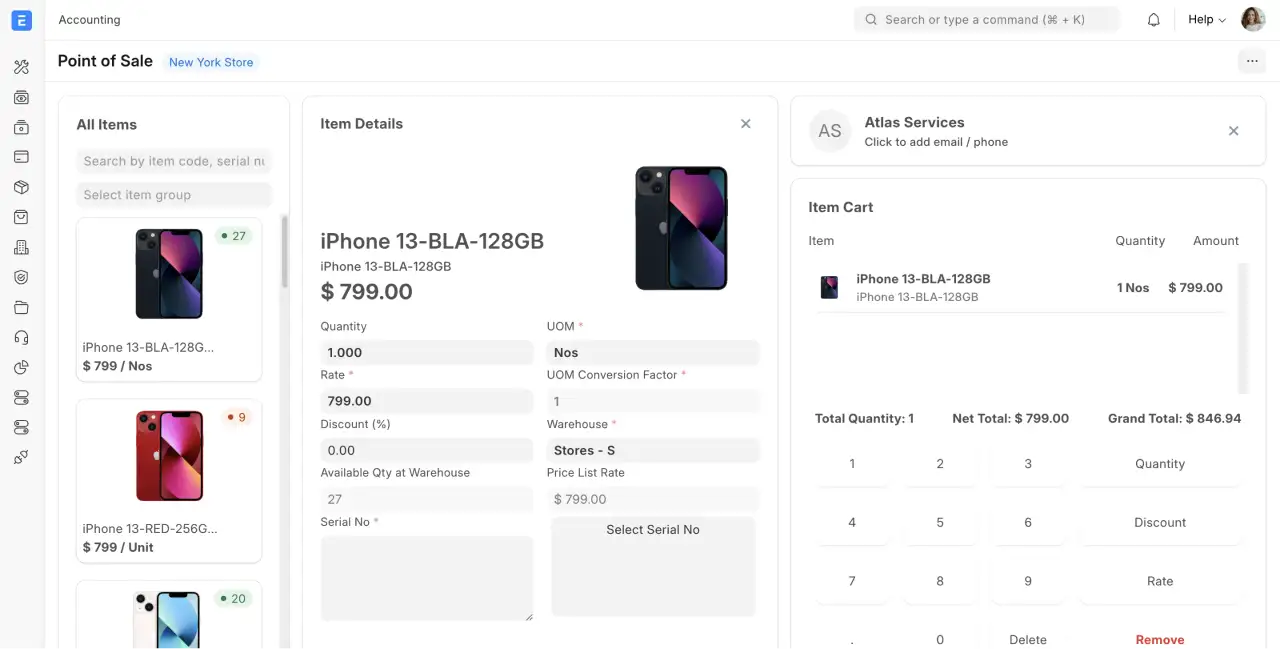Open the Warehouse Stores - S field

[652, 450]
